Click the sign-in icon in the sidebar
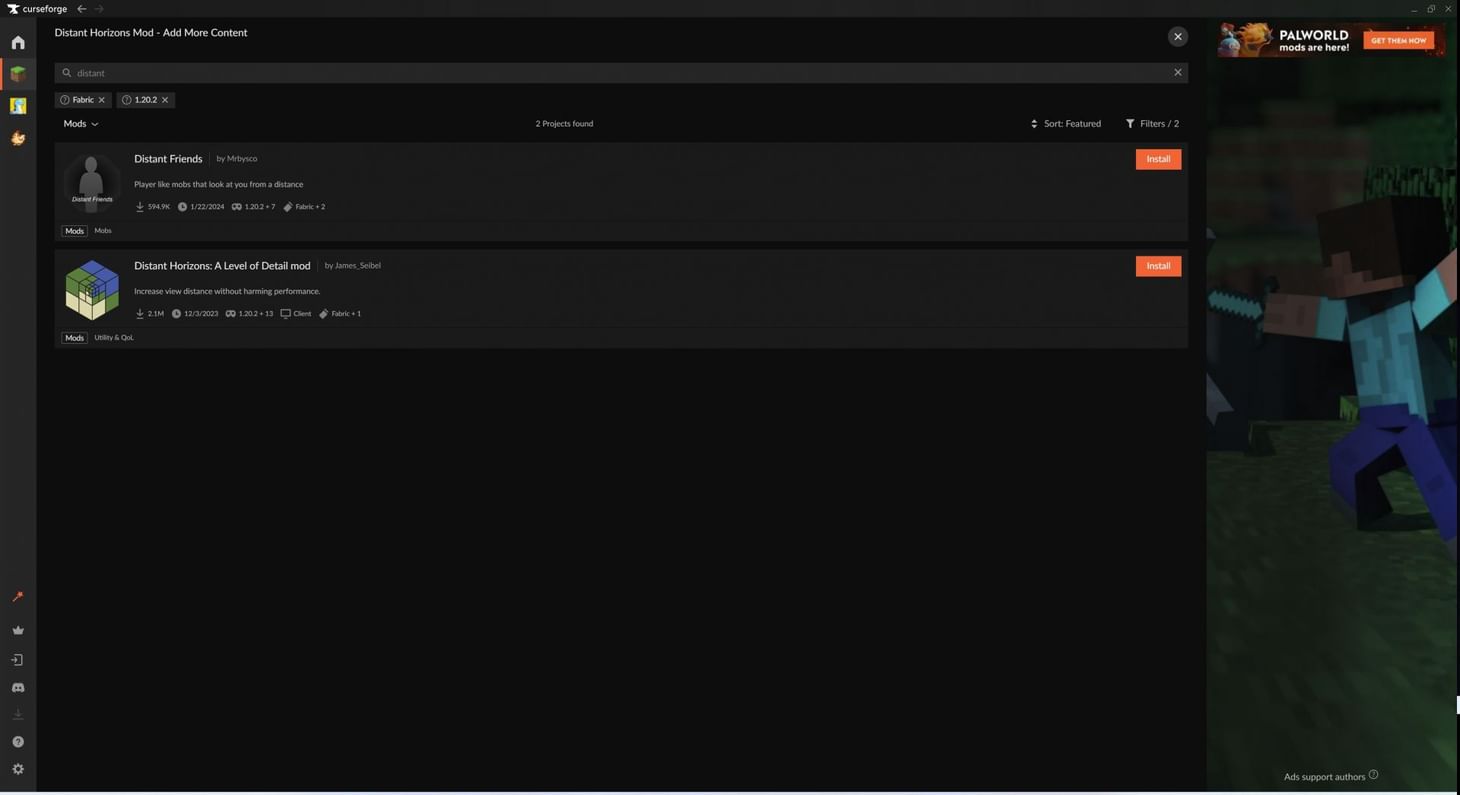This screenshot has width=1460, height=795. point(18,660)
